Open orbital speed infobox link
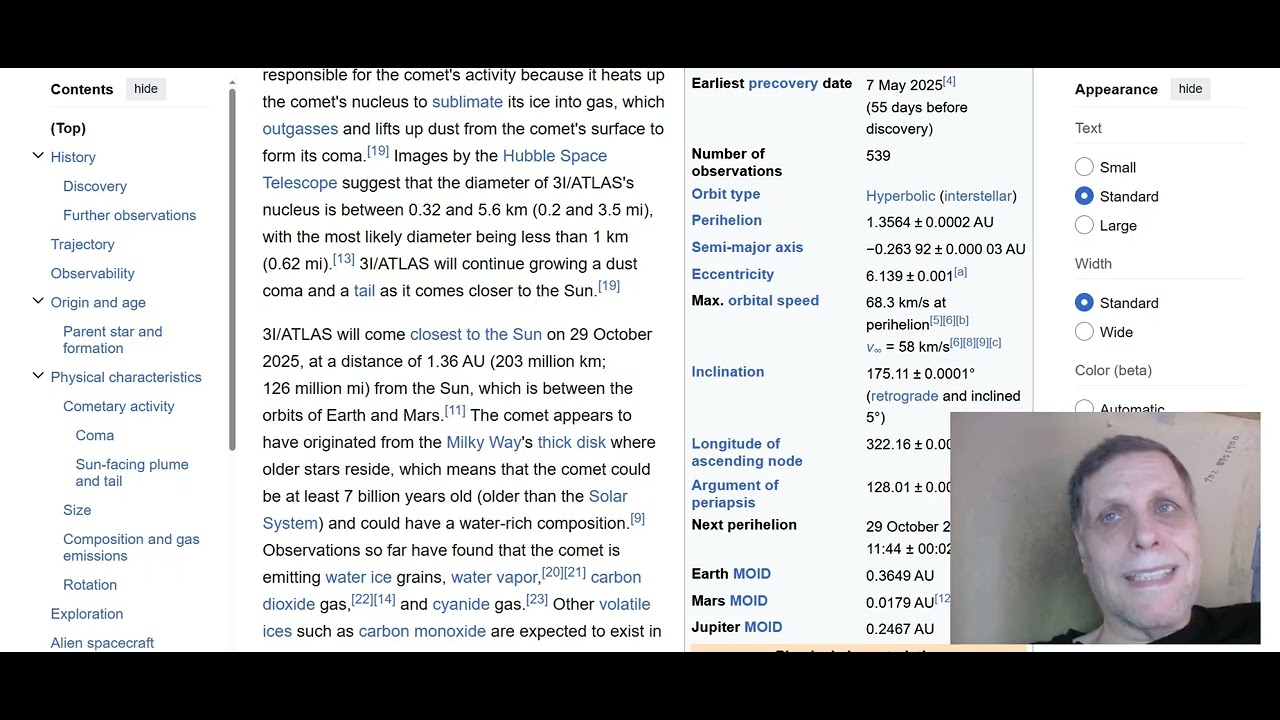This screenshot has width=1280, height=720. [x=773, y=300]
